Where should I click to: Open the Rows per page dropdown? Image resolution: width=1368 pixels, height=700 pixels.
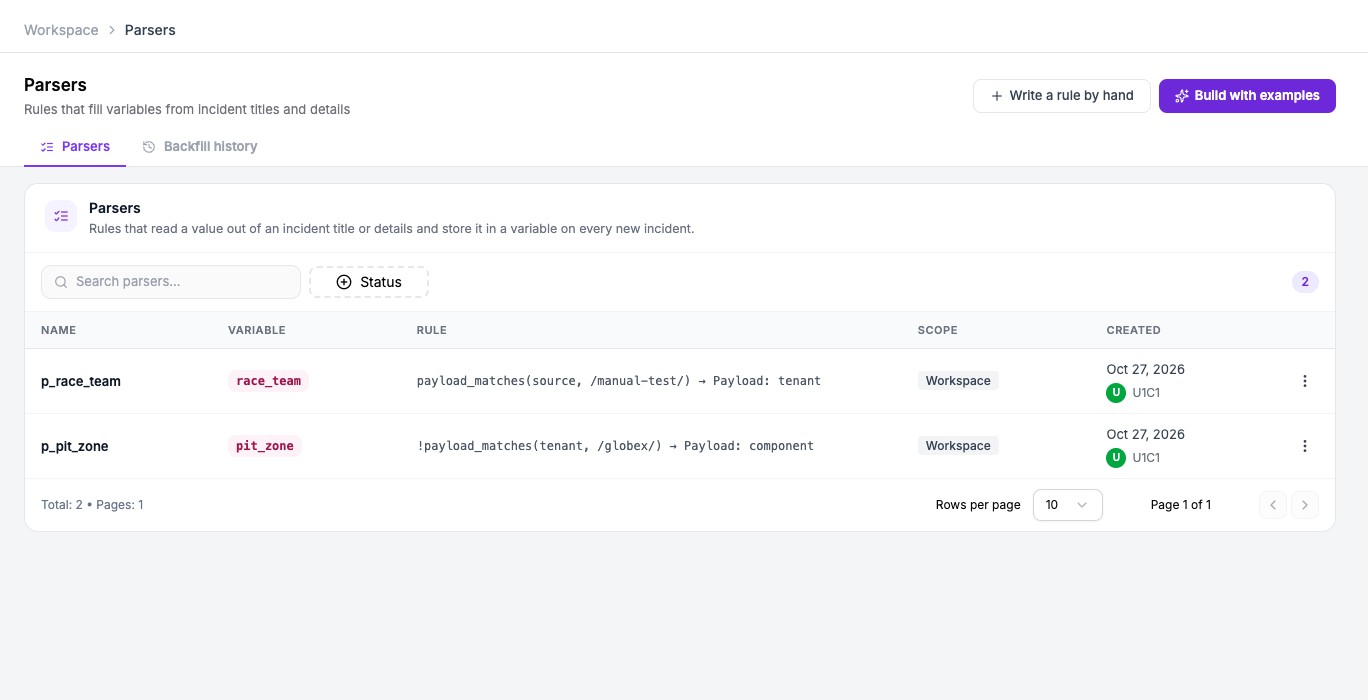click(x=1067, y=505)
